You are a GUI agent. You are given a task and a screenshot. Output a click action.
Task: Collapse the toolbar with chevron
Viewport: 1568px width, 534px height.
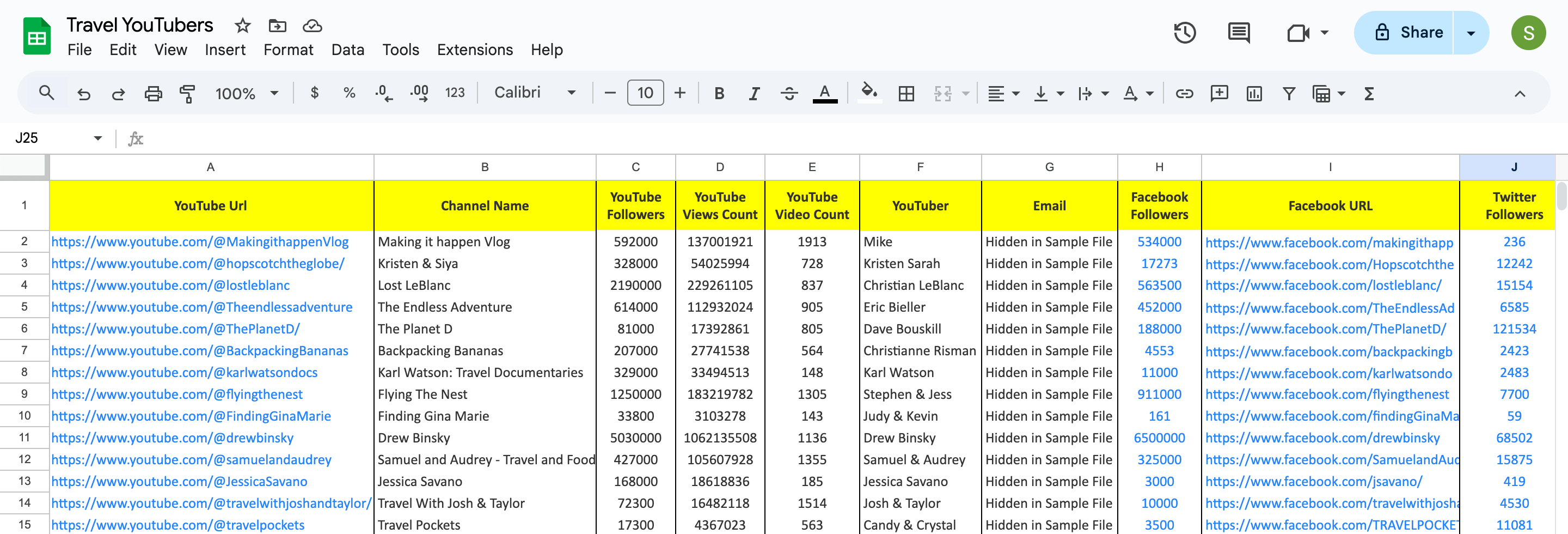click(x=1520, y=93)
